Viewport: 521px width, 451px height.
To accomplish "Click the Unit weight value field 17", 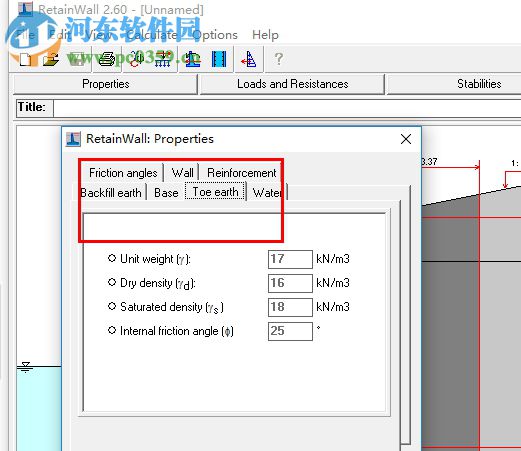I will coord(290,259).
